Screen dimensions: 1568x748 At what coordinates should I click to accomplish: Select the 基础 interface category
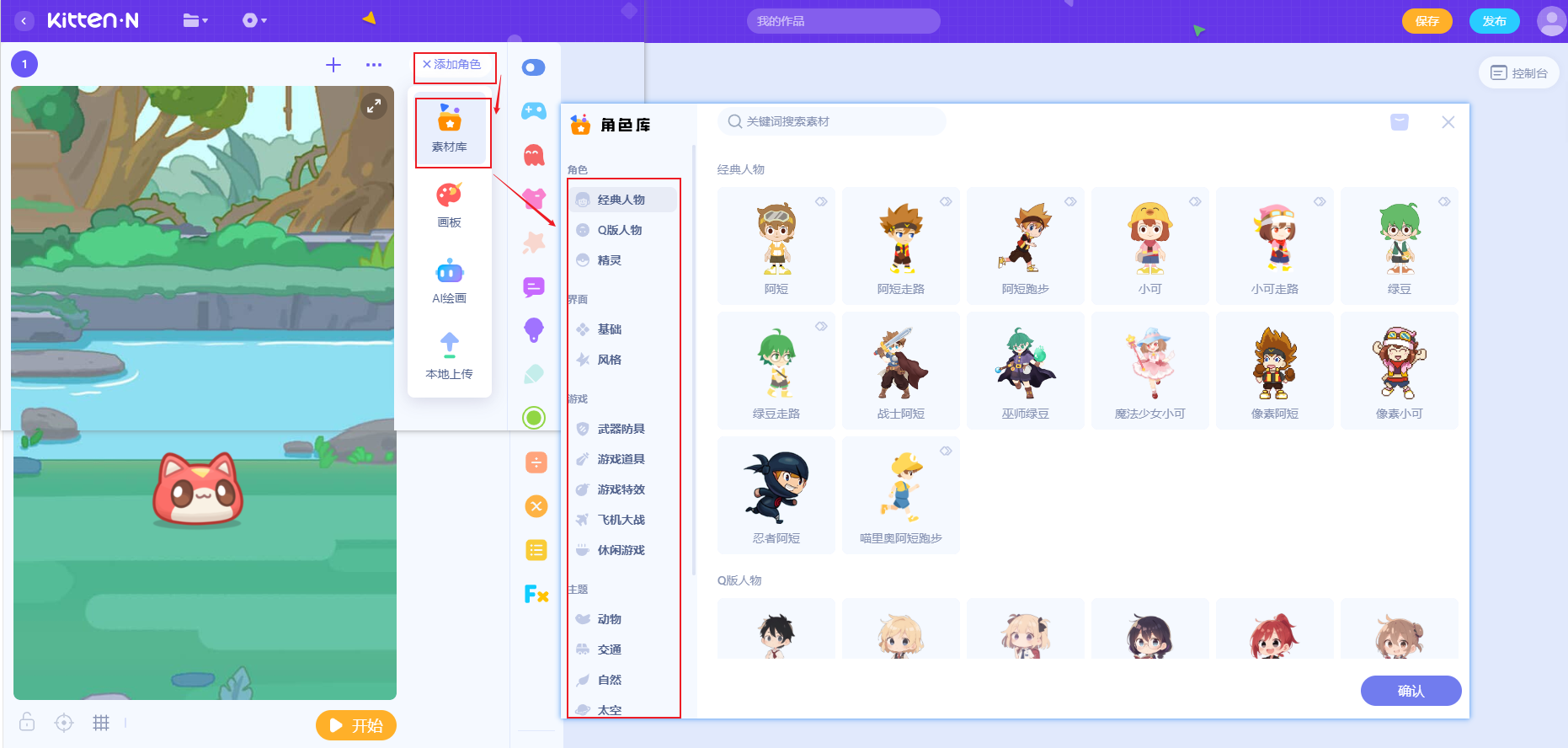tap(623, 329)
